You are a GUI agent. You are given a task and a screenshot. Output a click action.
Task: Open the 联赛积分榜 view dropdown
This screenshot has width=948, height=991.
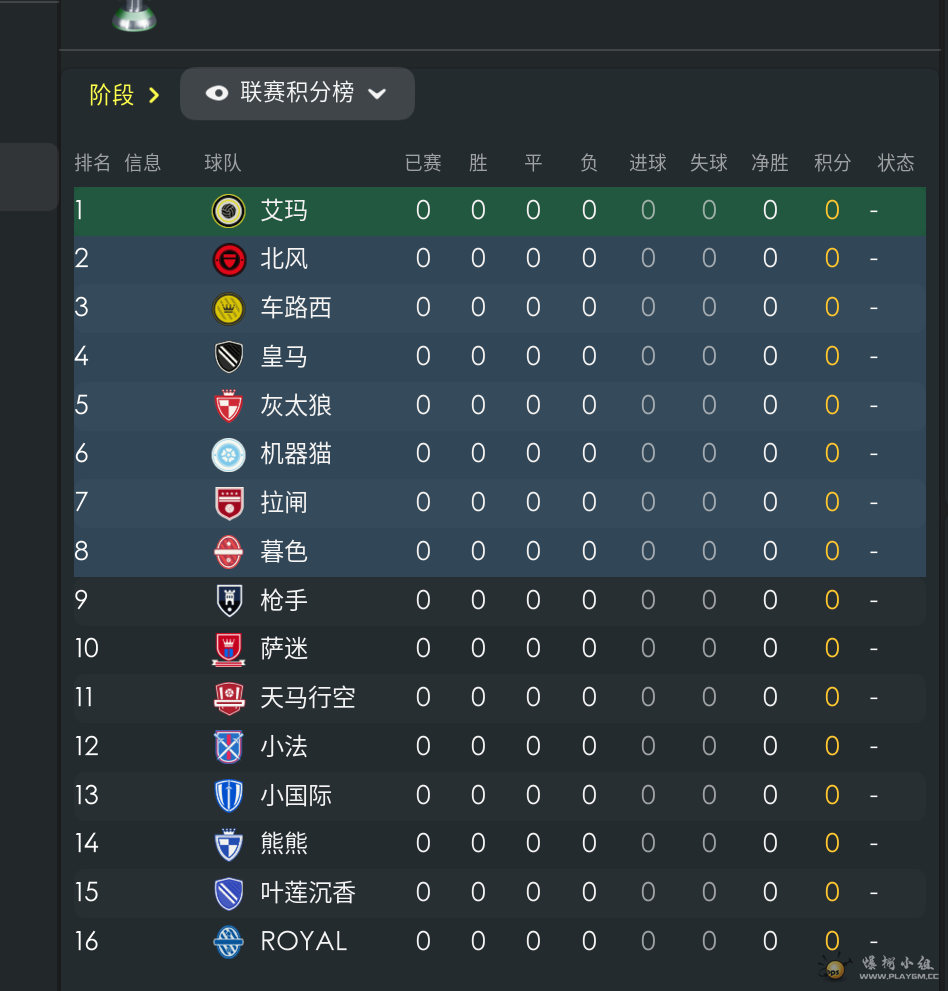click(x=297, y=94)
